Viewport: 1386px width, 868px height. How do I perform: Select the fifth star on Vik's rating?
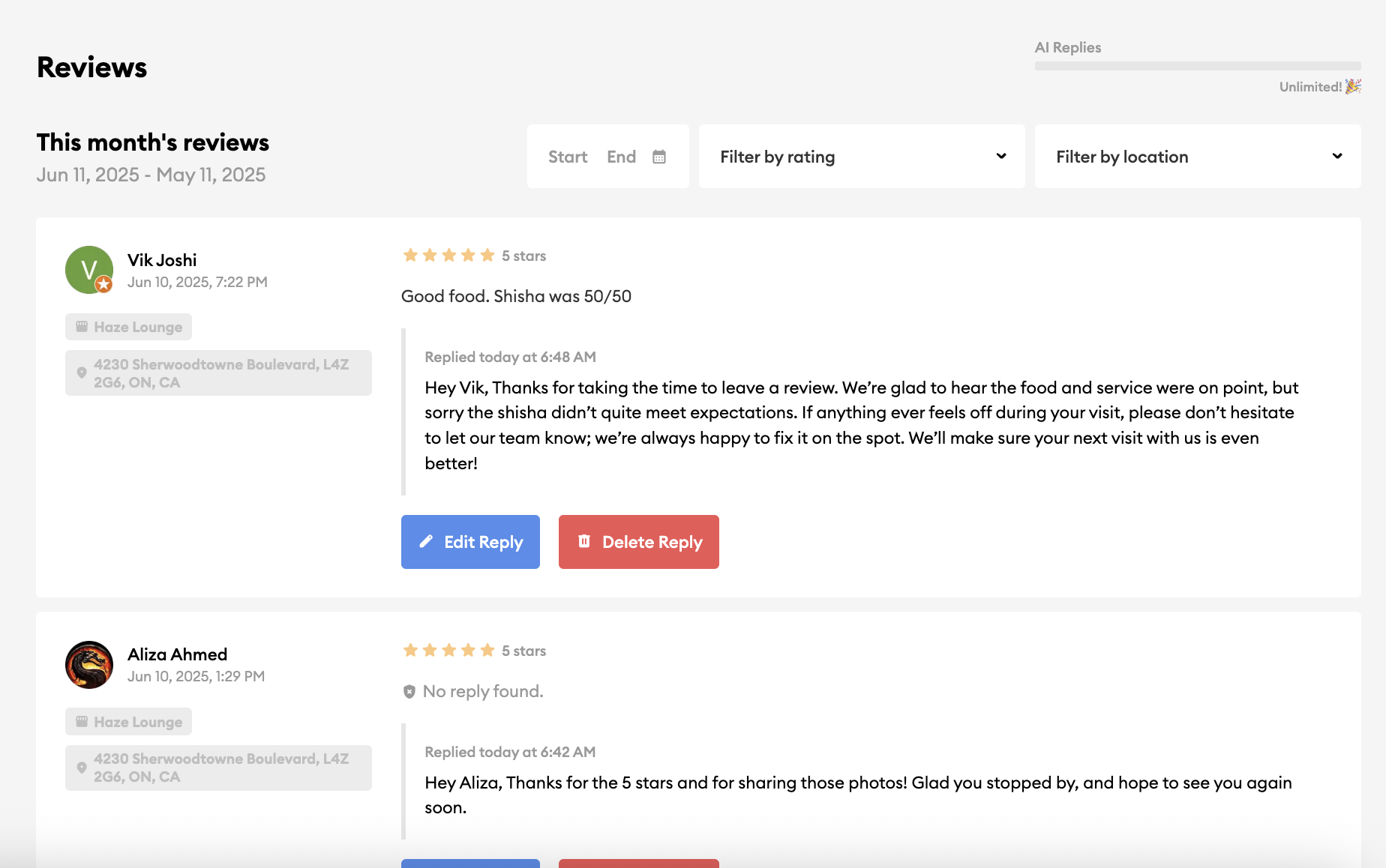[x=487, y=255]
